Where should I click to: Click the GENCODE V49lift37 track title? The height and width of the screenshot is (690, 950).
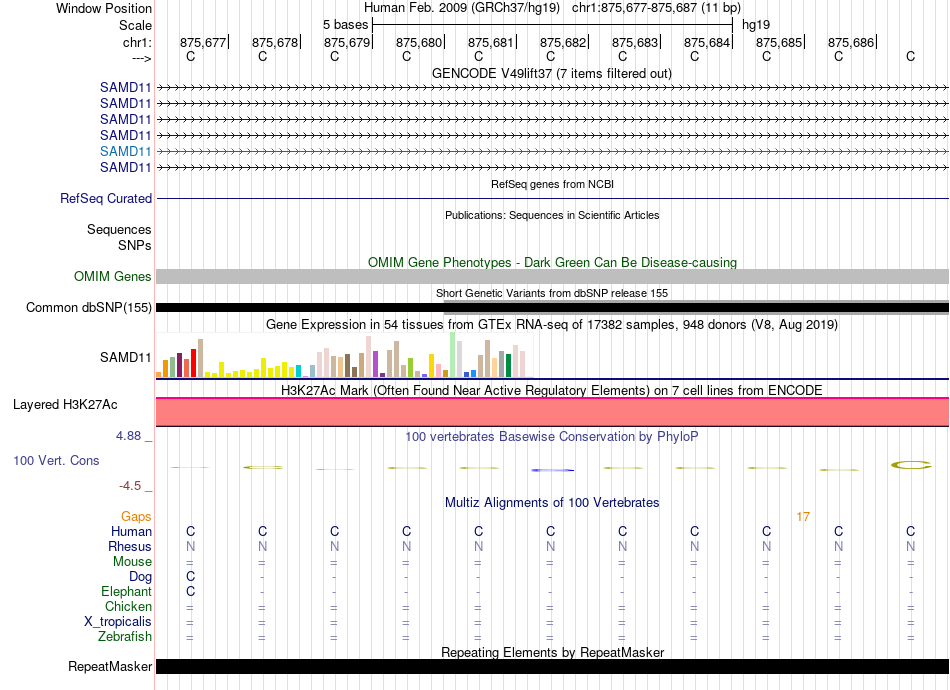(x=551, y=74)
